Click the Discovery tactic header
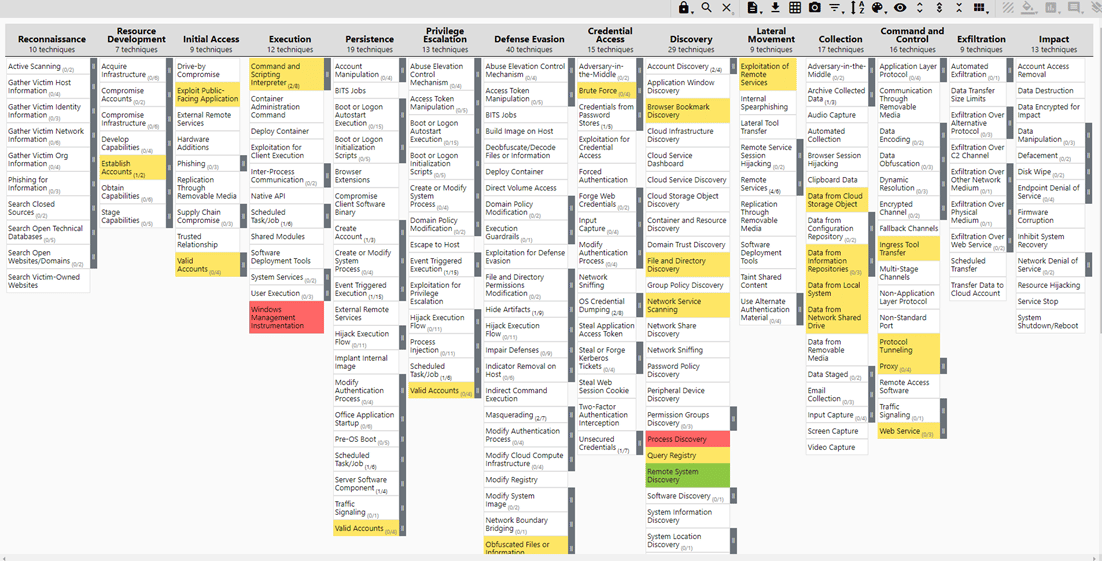Image resolution: width=1102 pixels, height=561 pixels. pos(691,39)
